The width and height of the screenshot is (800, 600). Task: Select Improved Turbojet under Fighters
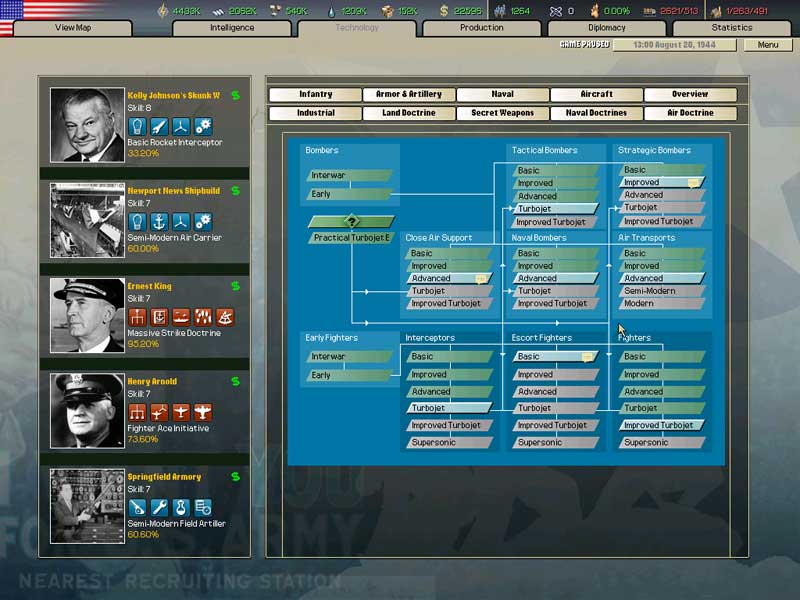click(662, 425)
